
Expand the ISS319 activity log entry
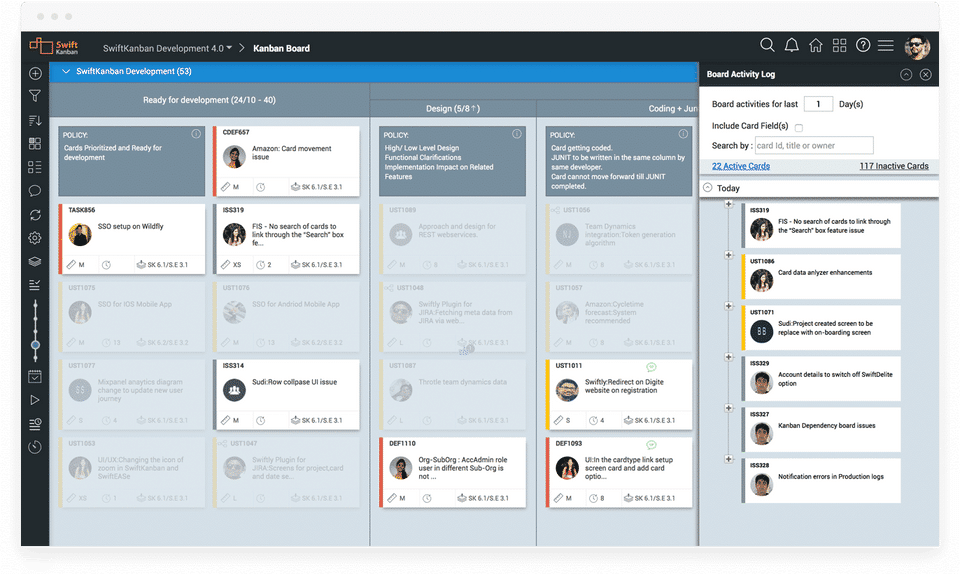click(729, 204)
